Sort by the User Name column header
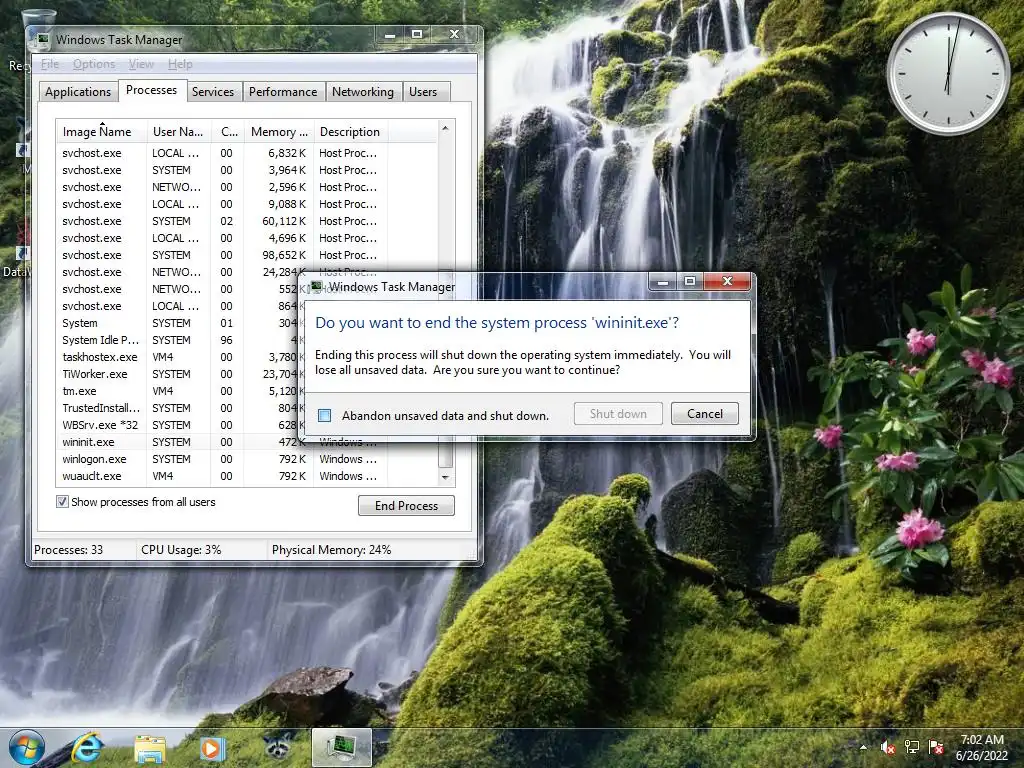 tap(179, 131)
